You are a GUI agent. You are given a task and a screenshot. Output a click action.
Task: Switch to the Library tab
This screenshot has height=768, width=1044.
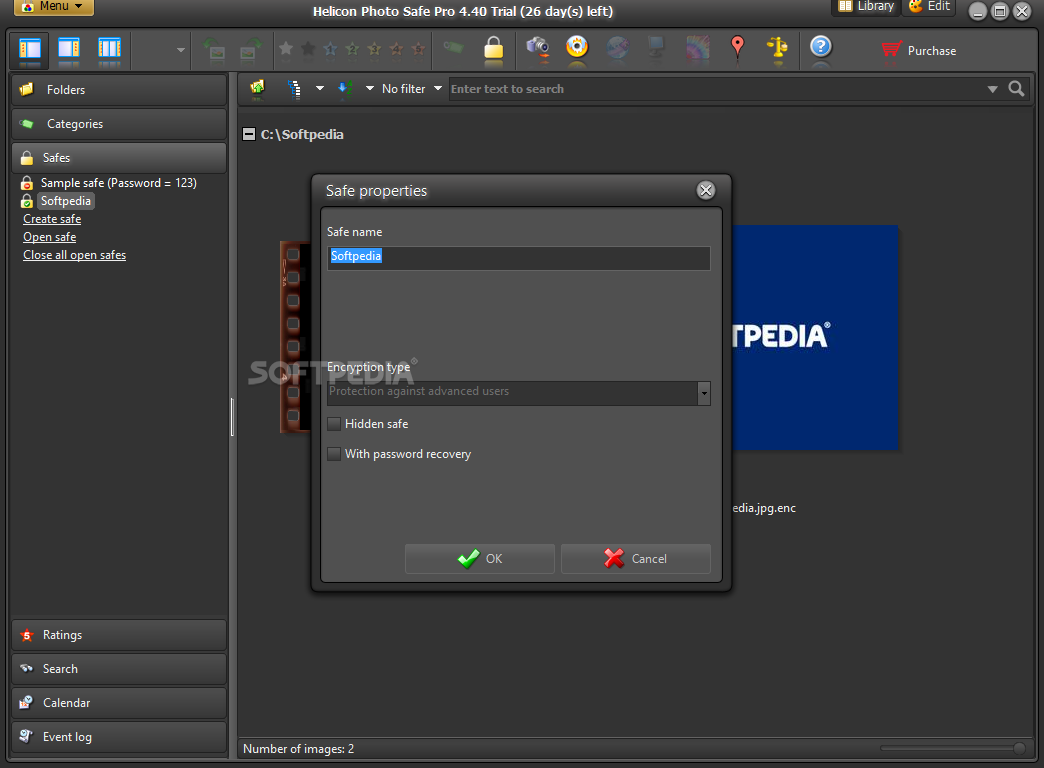pyautogui.click(x=866, y=7)
